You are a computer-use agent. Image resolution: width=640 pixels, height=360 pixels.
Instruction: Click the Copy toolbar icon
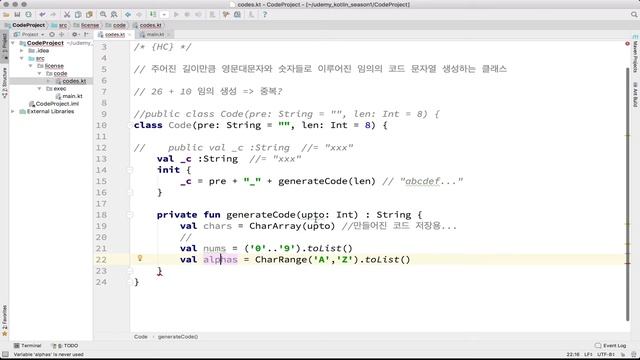point(78,15)
